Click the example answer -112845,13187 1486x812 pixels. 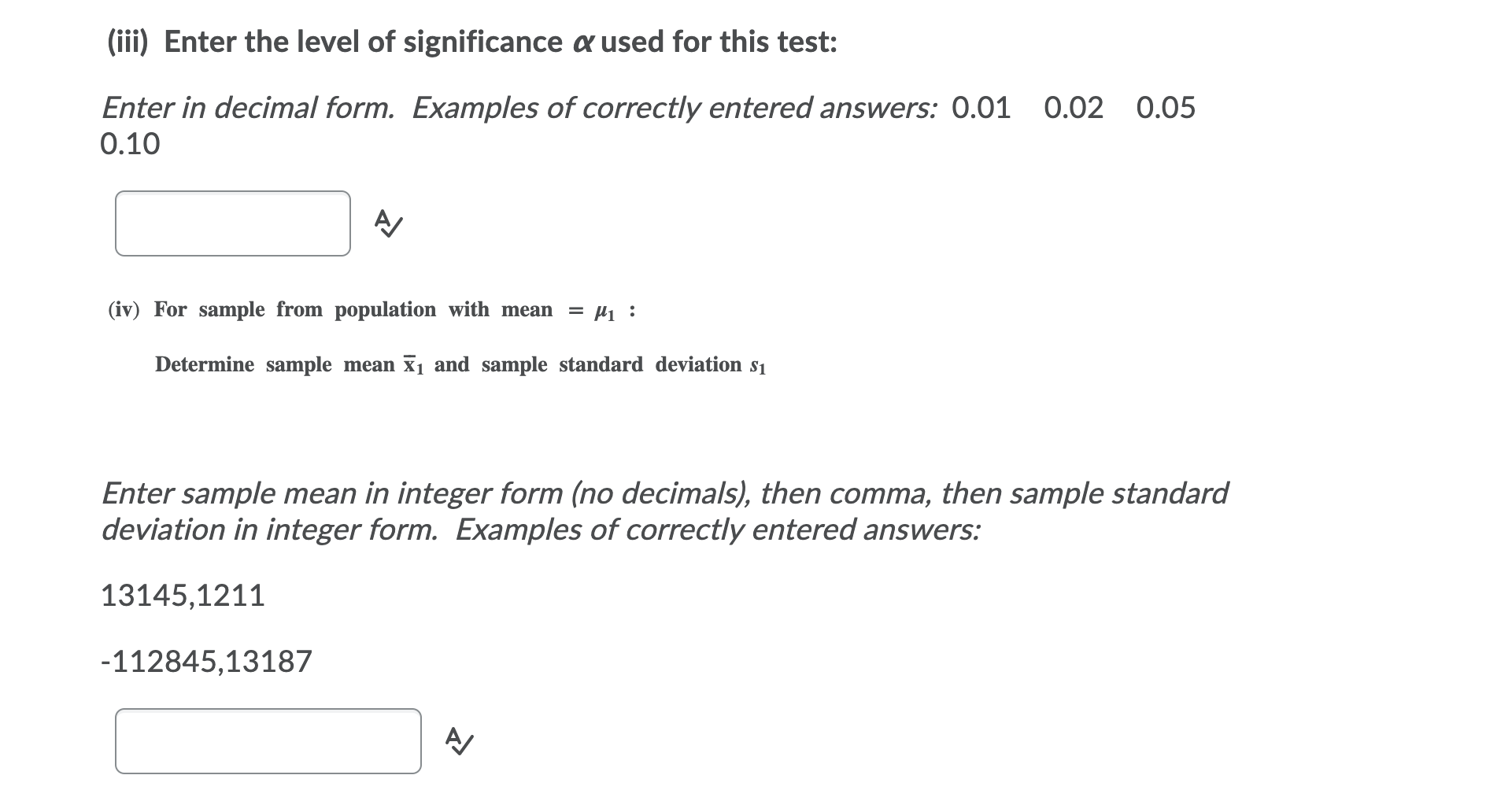[206, 662]
